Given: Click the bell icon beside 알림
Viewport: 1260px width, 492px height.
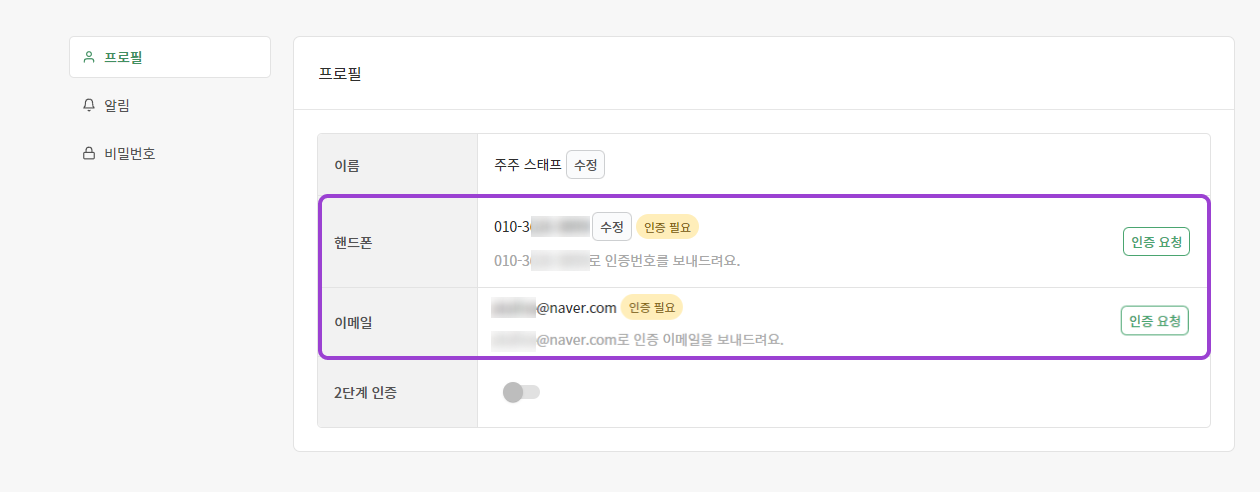Looking at the screenshot, I should 89,105.
